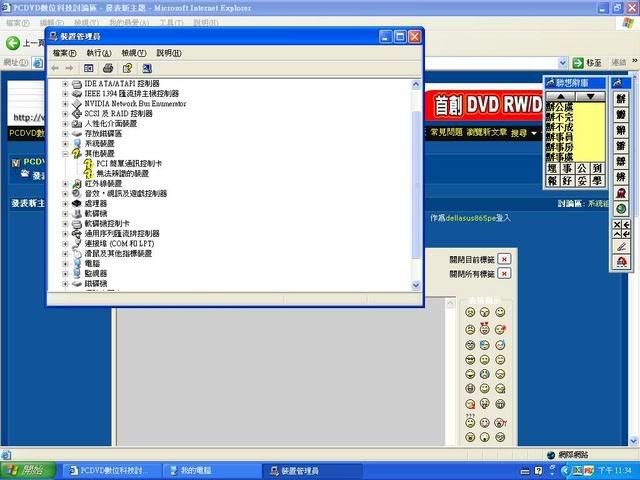Scan for hardware changes with the toolbar icon
The image size is (640, 480).
click(x=147, y=68)
